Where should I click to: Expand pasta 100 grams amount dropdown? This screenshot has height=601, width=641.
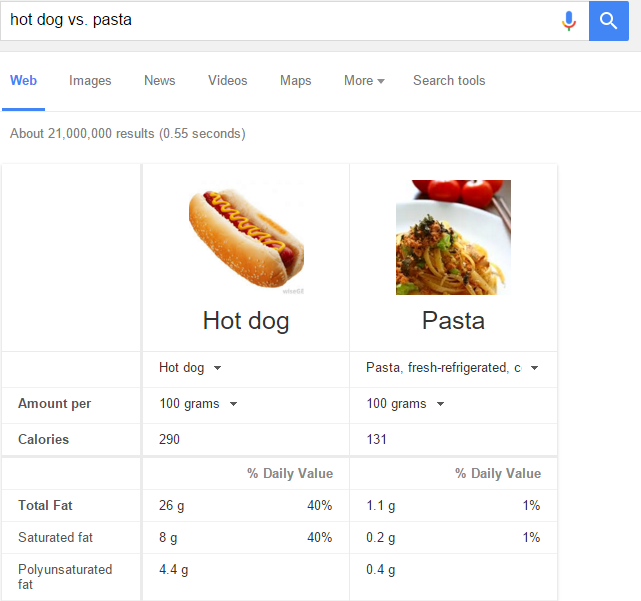[405, 404]
